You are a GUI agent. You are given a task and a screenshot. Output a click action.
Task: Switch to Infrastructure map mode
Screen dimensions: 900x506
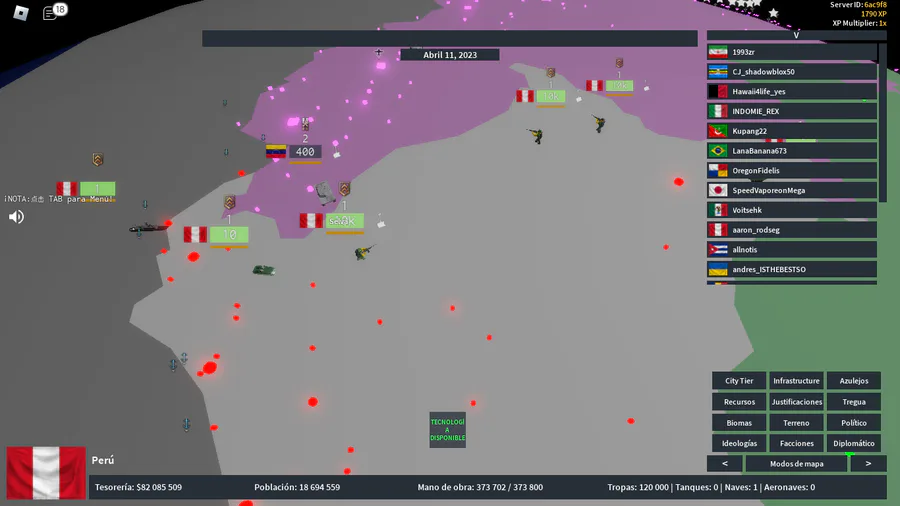[796, 381]
